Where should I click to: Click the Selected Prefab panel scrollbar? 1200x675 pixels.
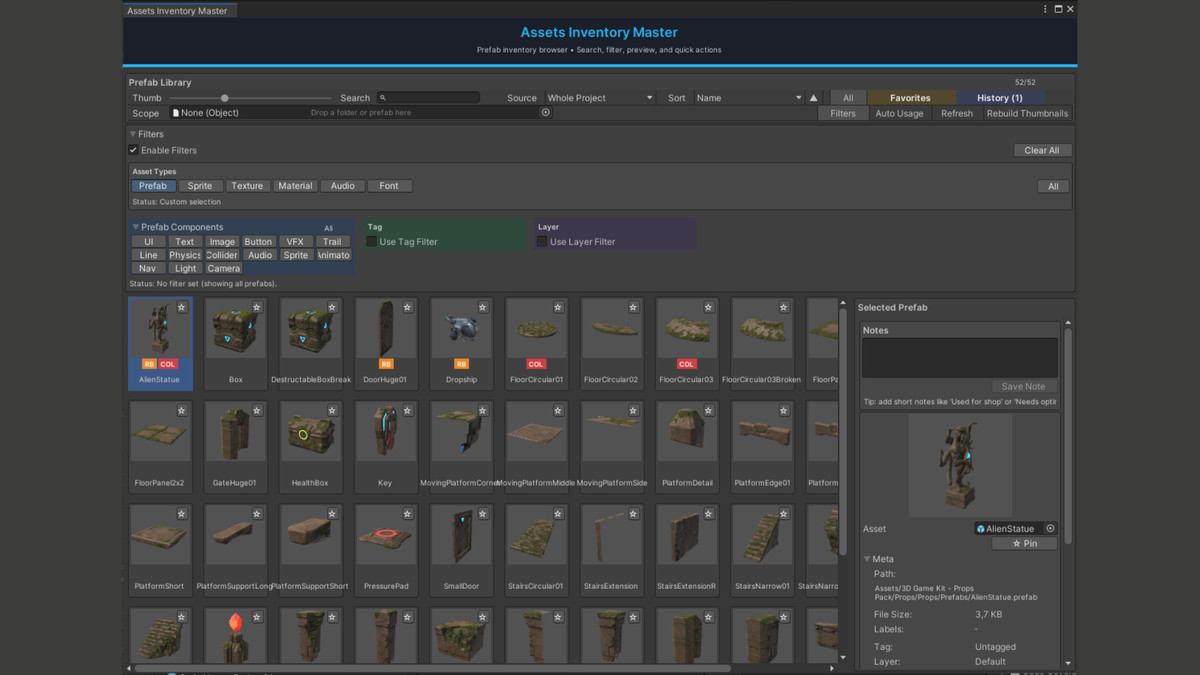[1068, 436]
